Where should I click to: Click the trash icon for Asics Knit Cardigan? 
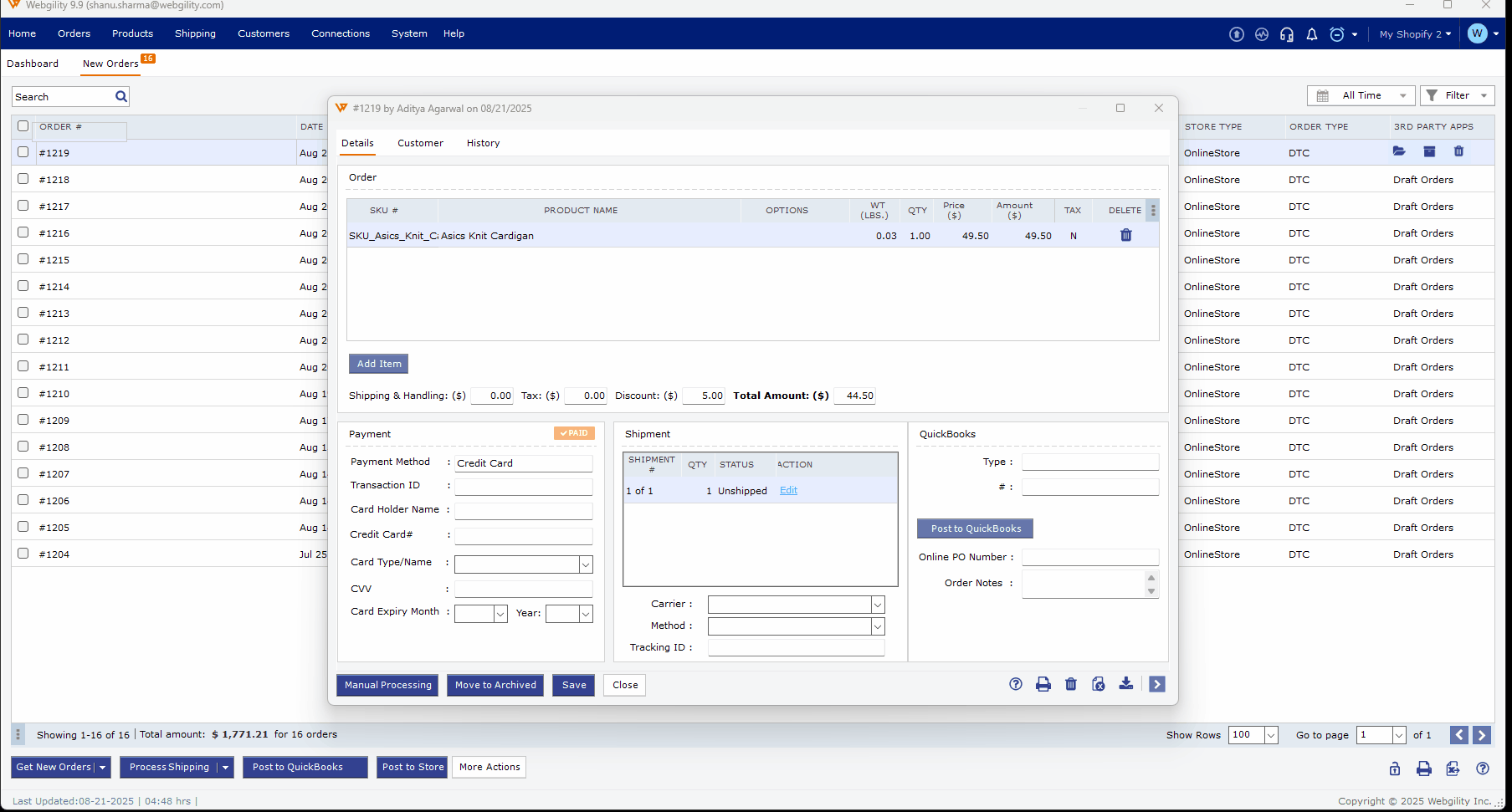1125,236
